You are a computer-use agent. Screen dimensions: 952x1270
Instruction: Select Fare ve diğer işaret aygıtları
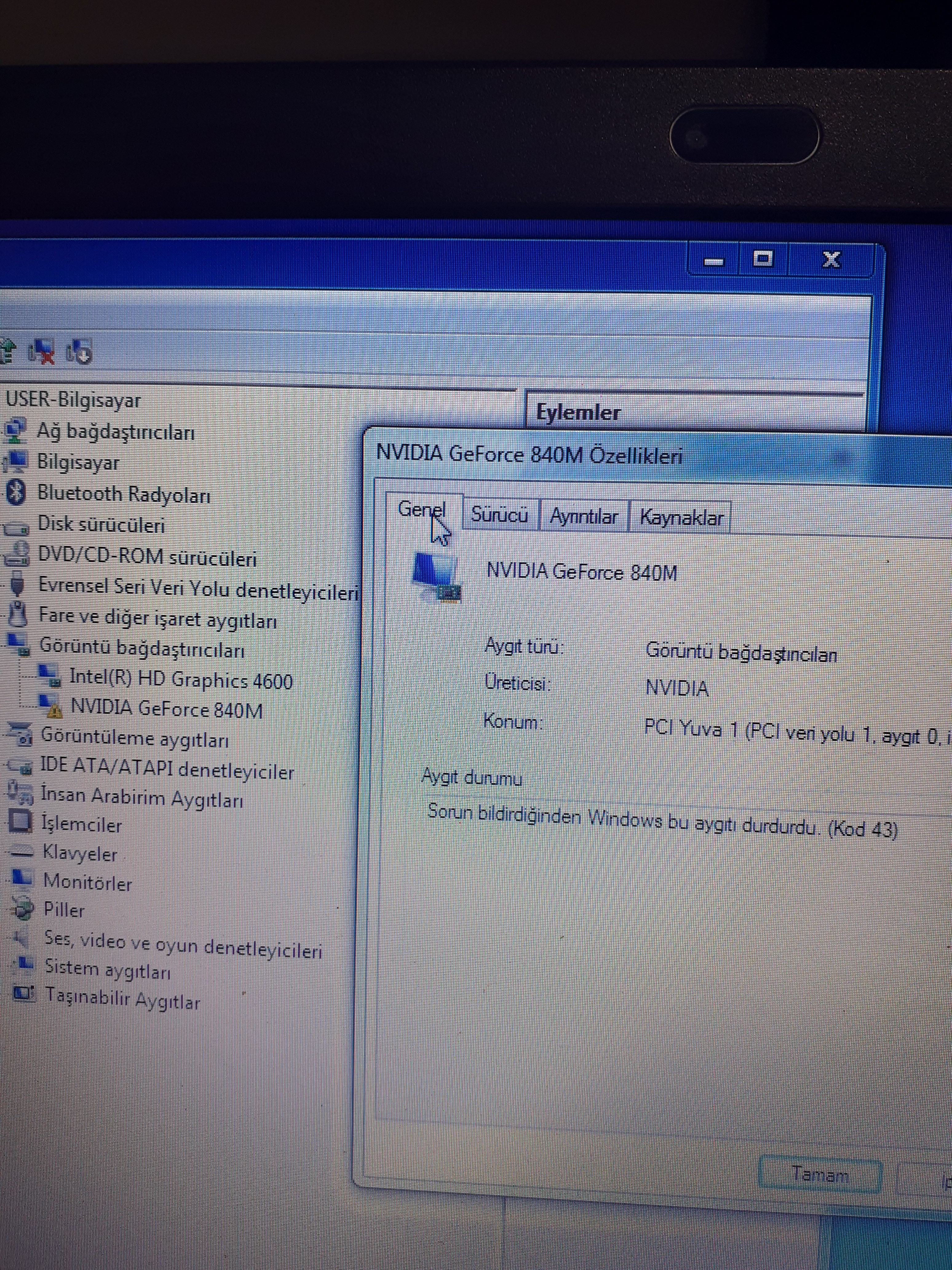point(158,618)
